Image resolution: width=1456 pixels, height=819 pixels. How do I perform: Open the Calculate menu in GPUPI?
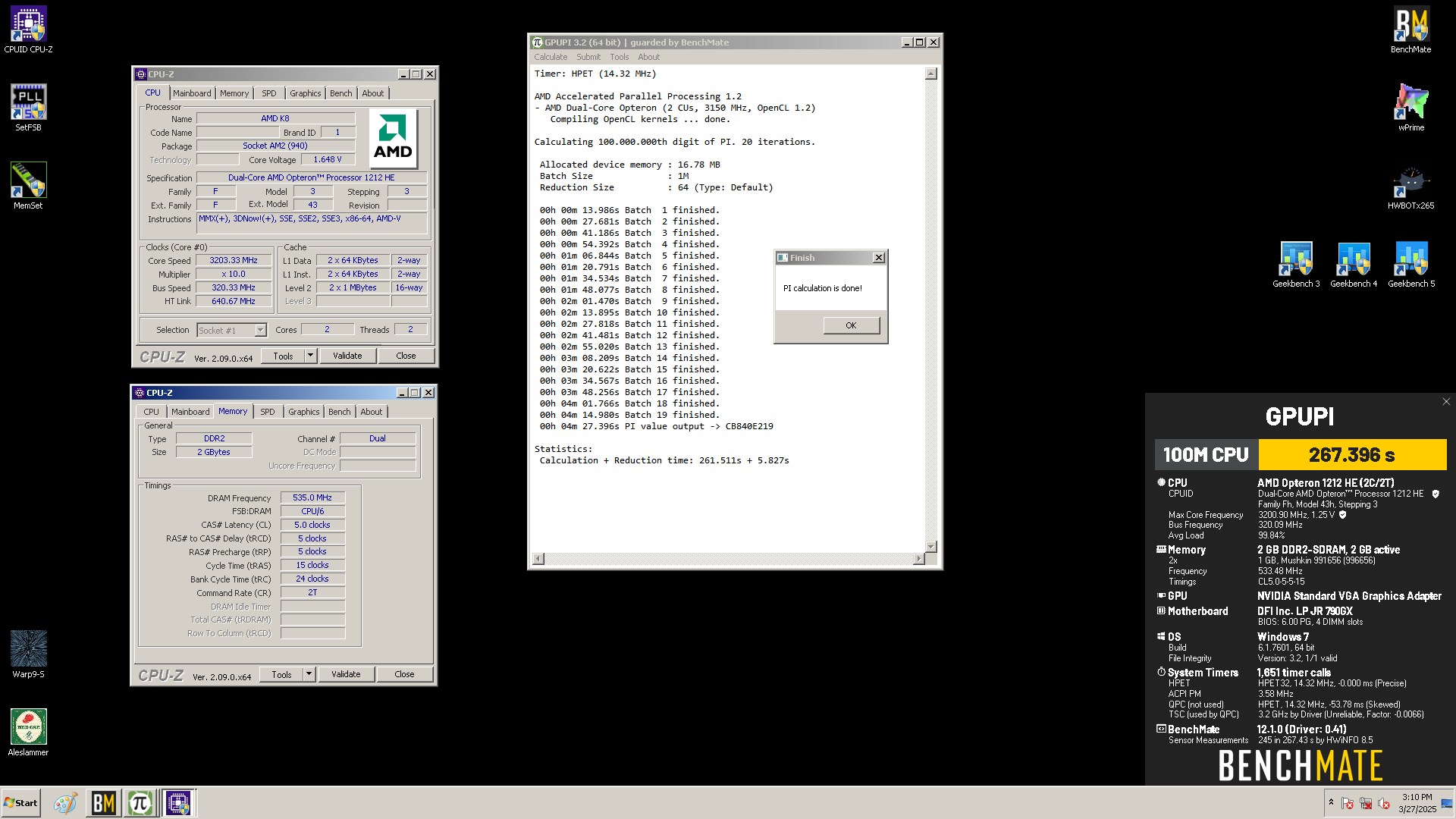[x=551, y=57]
